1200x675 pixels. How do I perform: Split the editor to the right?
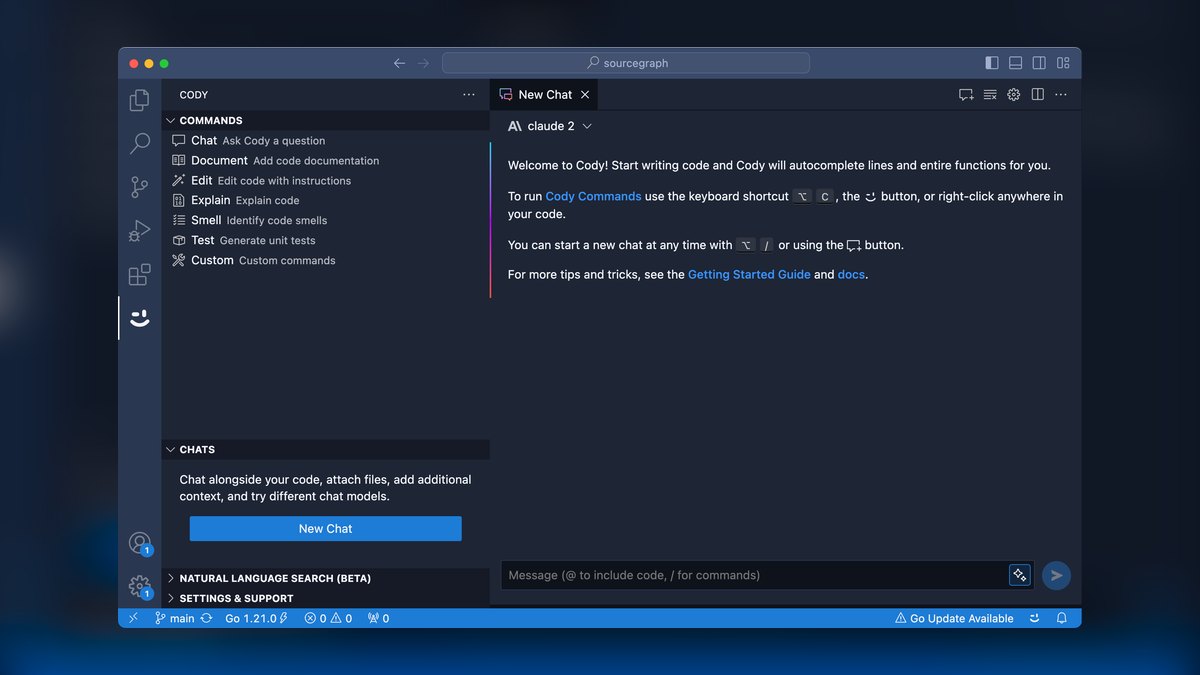click(x=1038, y=95)
